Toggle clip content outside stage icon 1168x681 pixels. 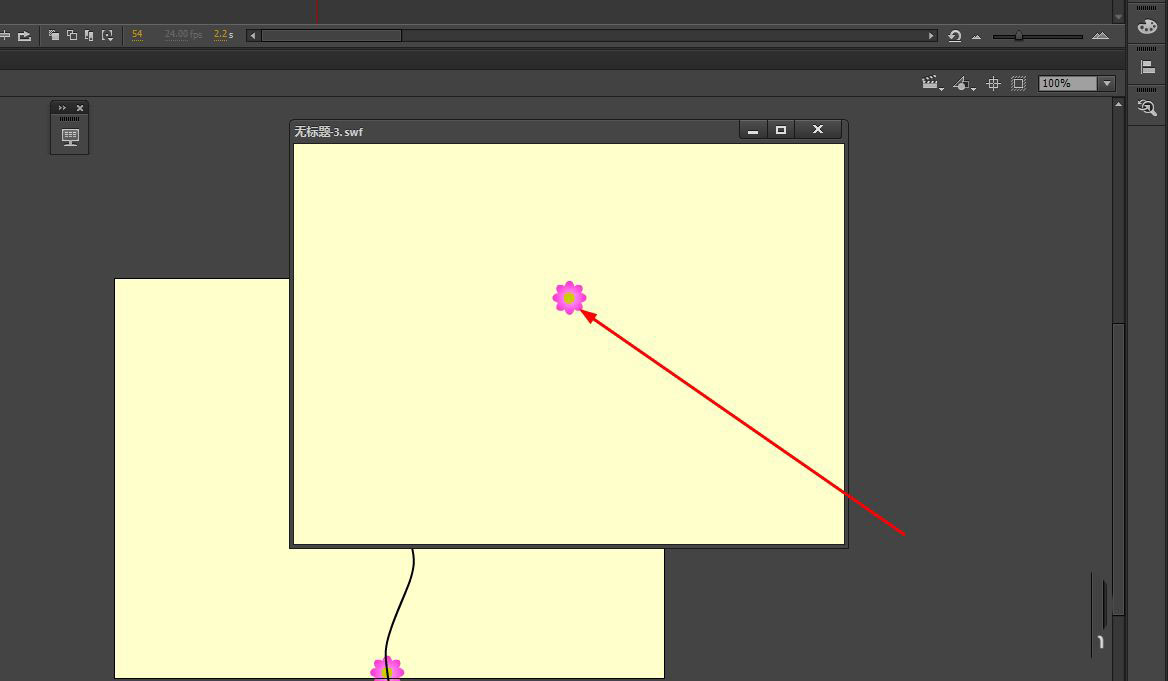tap(1018, 83)
